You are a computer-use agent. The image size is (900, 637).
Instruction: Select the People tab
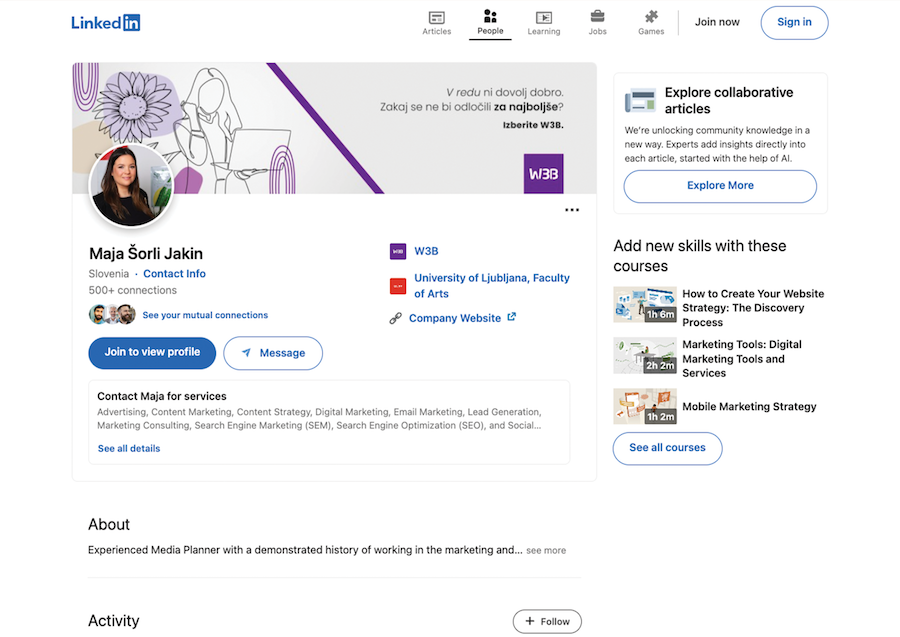(x=490, y=22)
